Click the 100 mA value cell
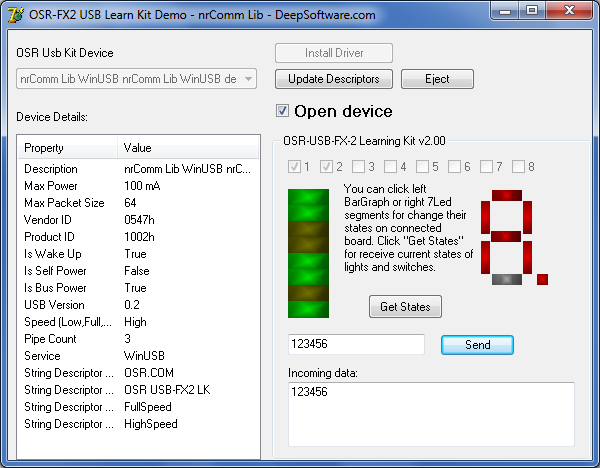 [142, 186]
